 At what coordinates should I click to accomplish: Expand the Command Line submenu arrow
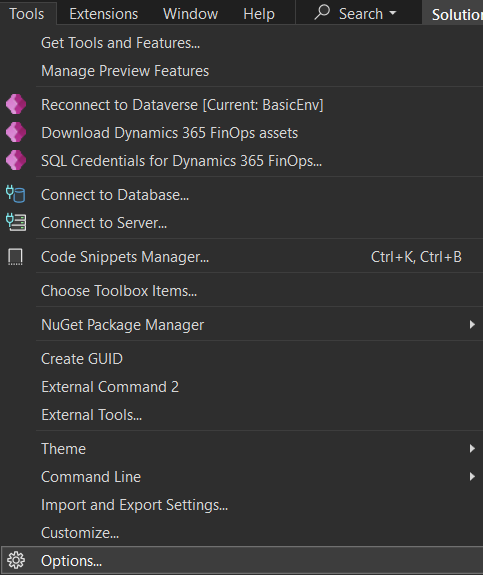(x=472, y=476)
